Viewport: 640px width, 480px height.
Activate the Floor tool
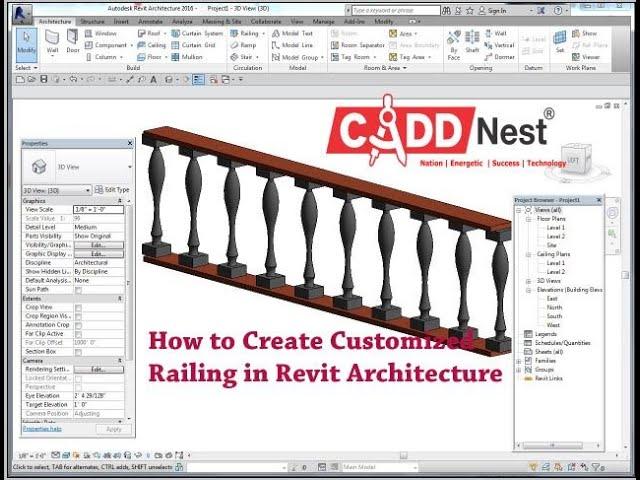click(150, 57)
